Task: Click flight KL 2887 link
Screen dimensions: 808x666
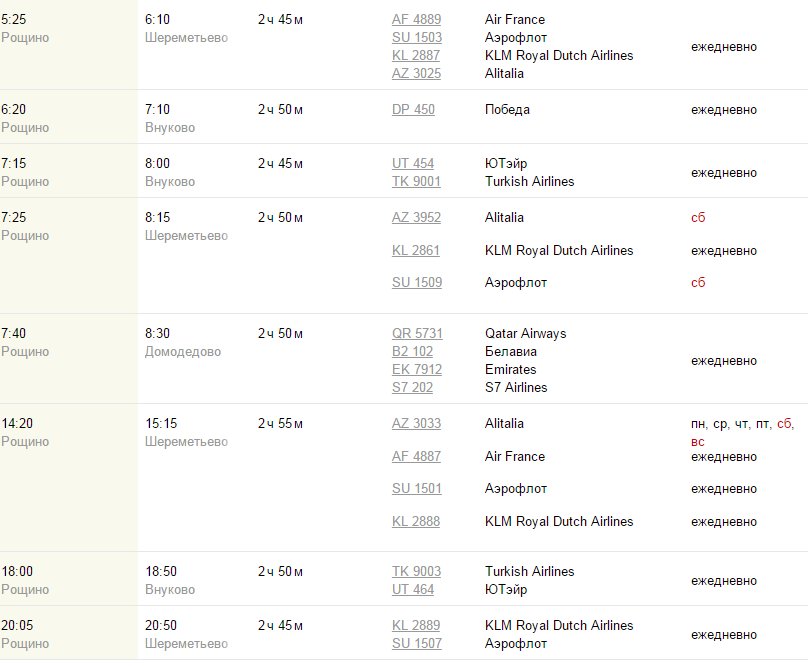Action: click(x=416, y=56)
